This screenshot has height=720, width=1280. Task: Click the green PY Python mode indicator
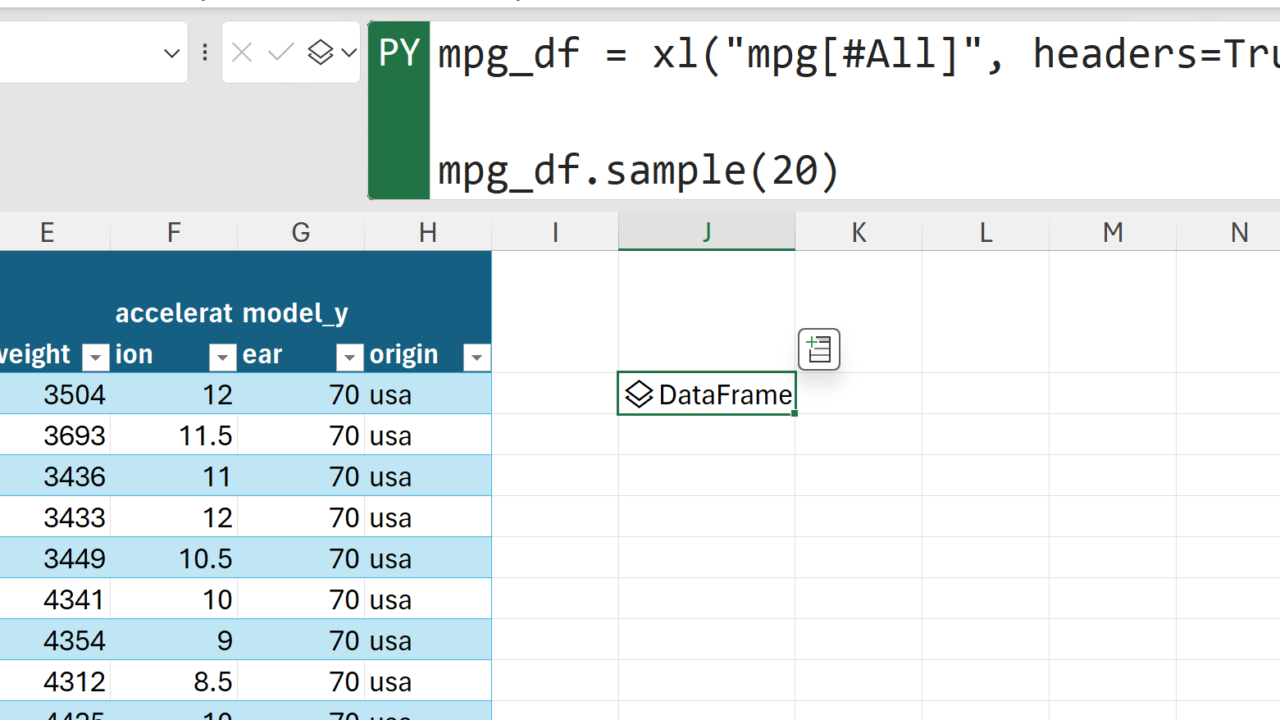point(399,110)
